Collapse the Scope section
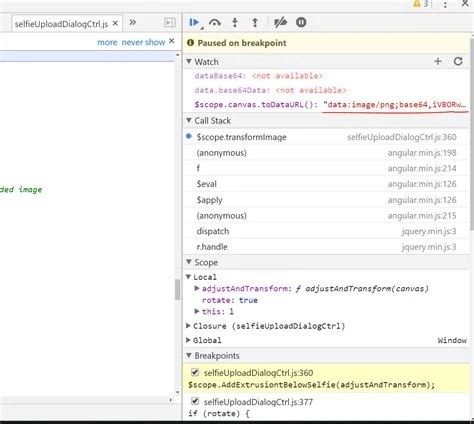Viewport: 474px width, 424px height. point(189,262)
